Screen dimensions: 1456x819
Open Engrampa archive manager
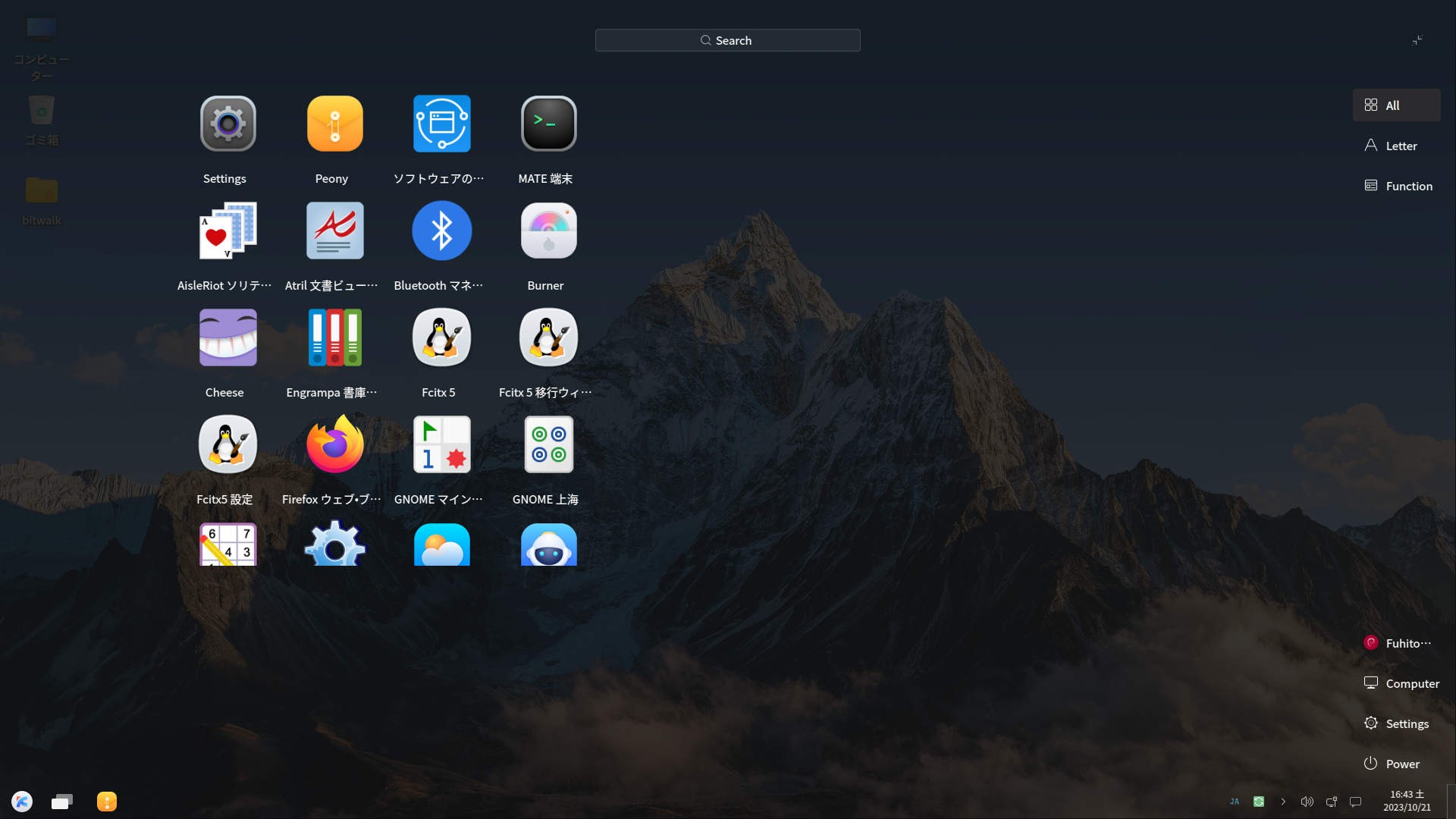point(334,337)
